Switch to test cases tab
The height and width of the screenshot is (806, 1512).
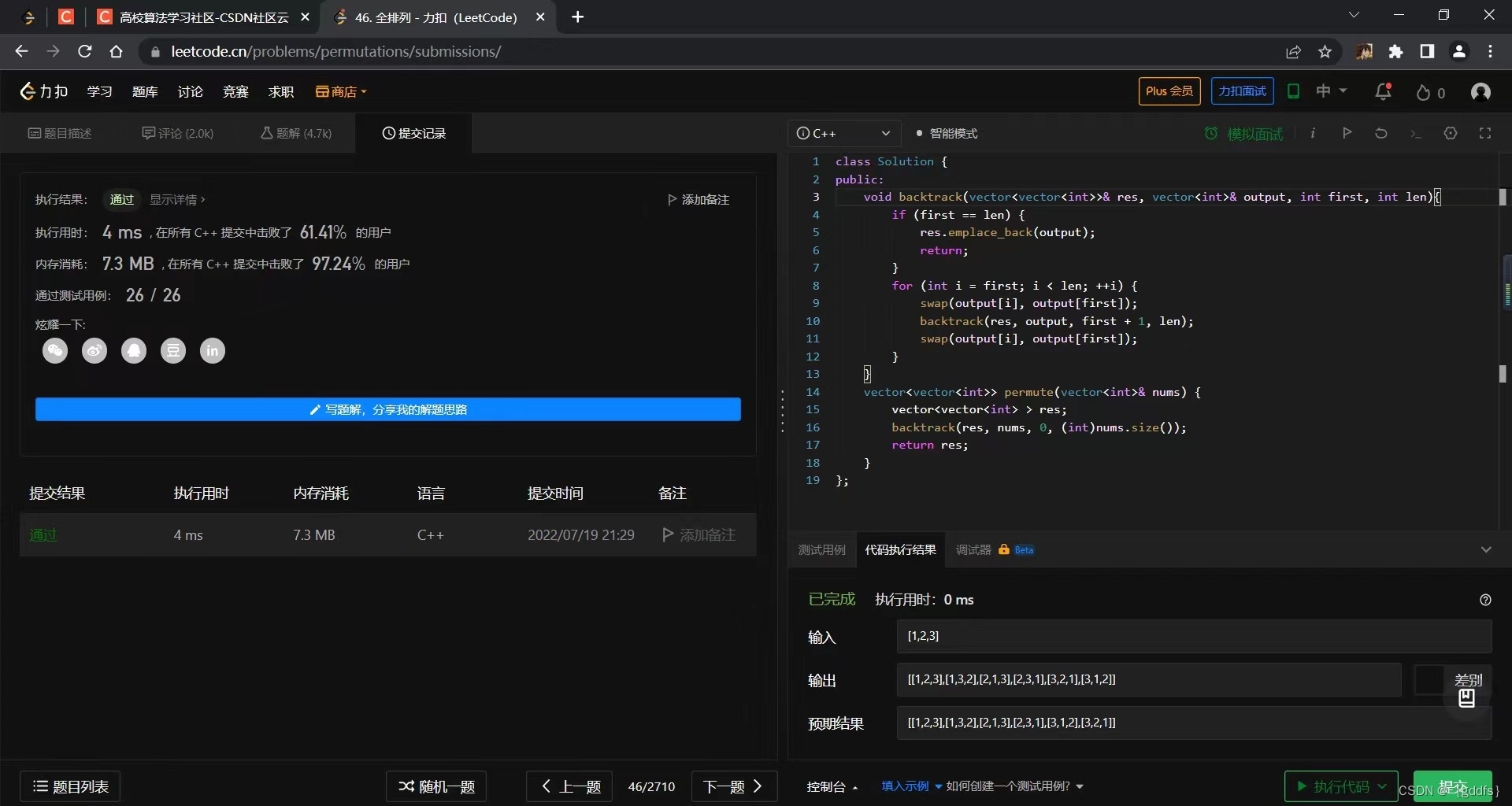point(821,550)
